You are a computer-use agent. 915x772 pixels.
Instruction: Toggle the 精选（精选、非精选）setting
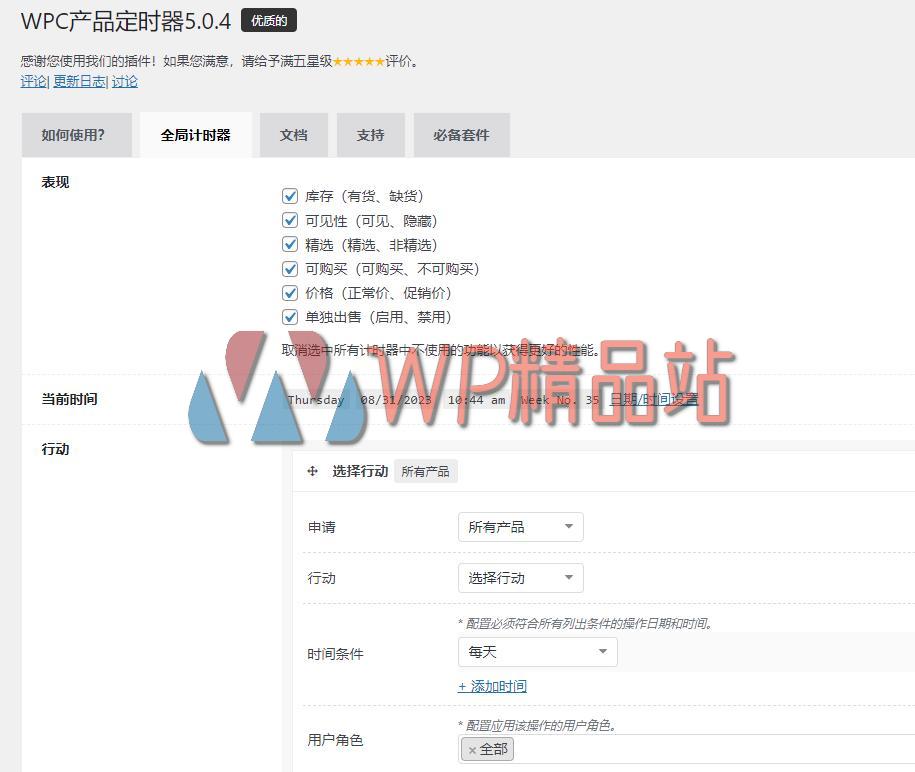pos(290,245)
